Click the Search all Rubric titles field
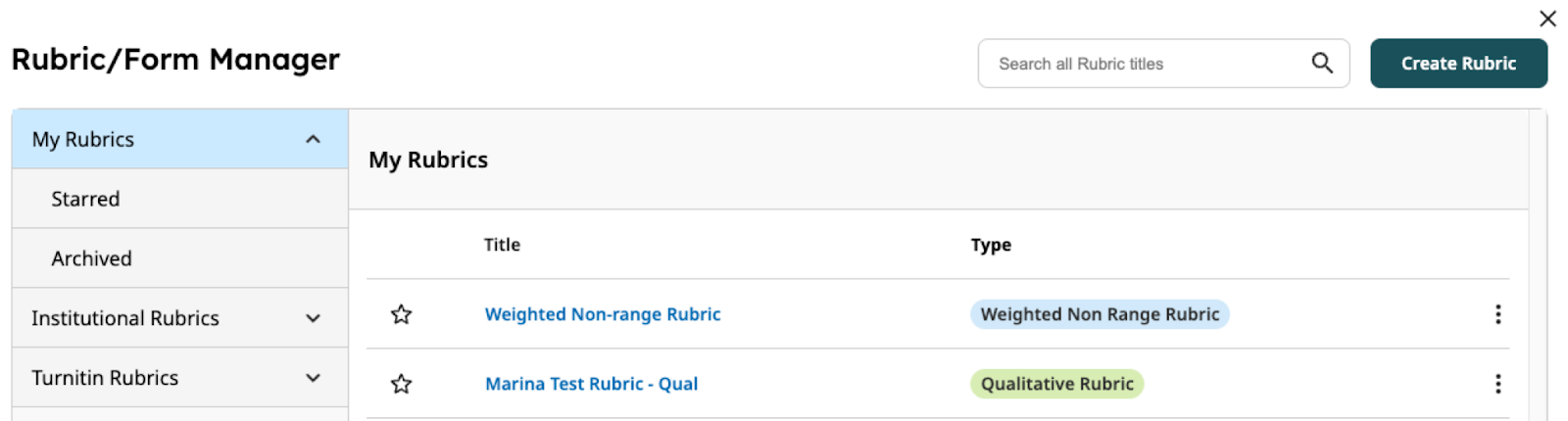 1163,64
